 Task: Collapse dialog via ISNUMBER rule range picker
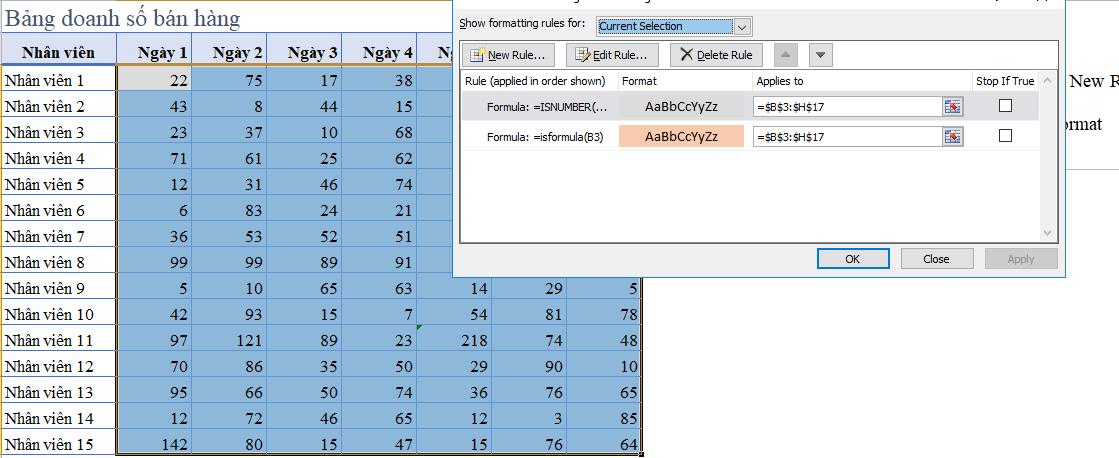click(952, 106)
